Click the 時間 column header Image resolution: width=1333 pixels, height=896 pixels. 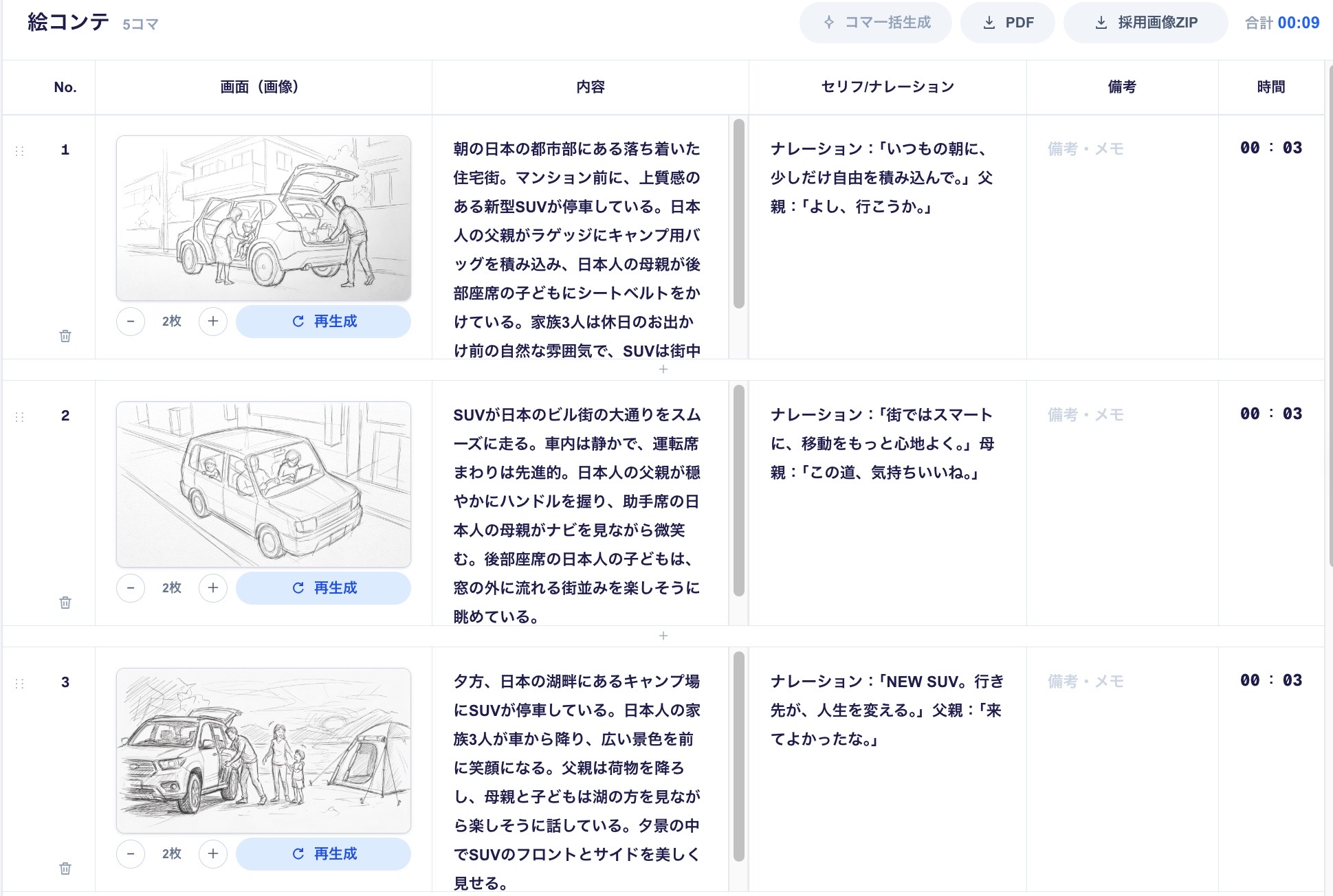pos(1271,87)
